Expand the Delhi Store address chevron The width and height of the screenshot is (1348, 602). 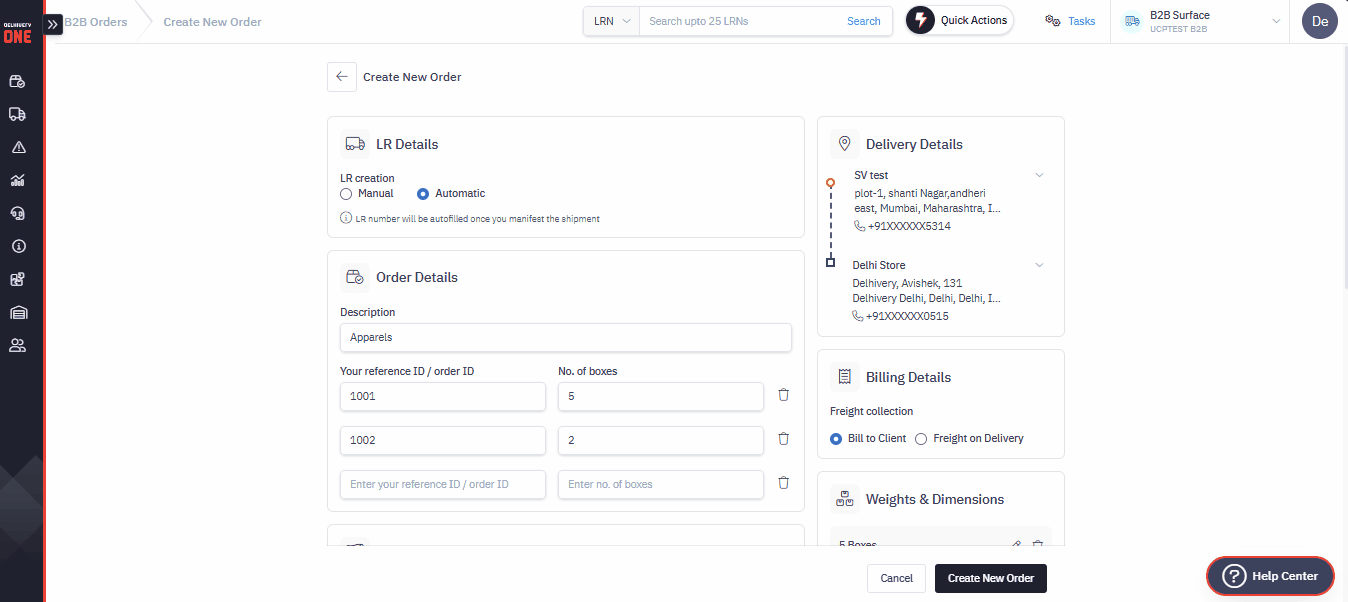(x=1039, y=265)
